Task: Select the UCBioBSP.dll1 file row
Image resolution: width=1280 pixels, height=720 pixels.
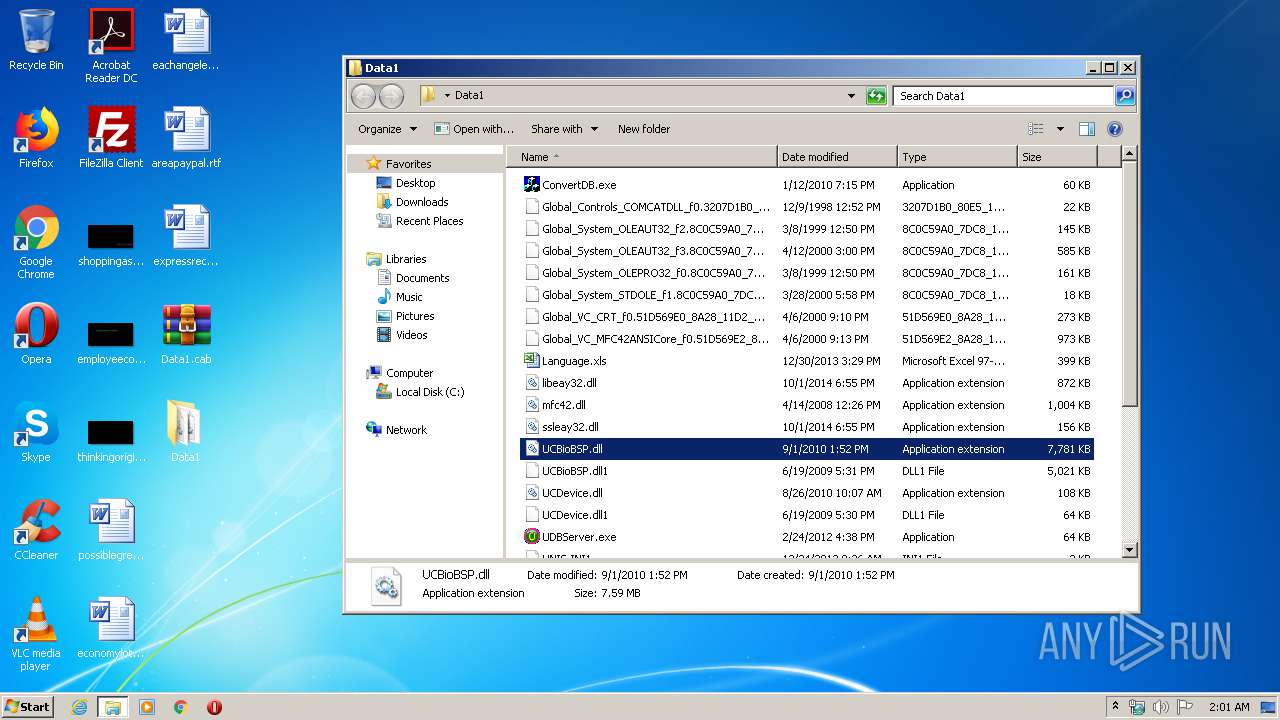Action: (807, 471)
